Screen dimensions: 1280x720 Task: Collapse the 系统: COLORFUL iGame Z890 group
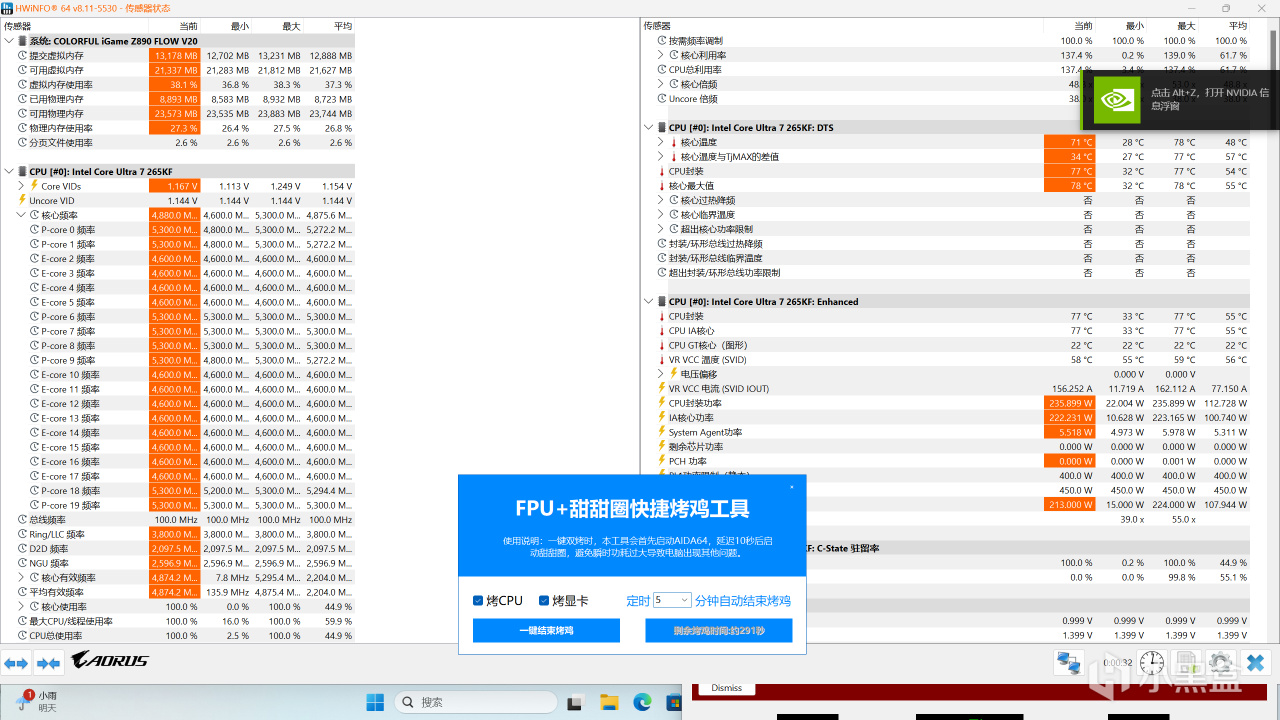click(x=9, y=41)
